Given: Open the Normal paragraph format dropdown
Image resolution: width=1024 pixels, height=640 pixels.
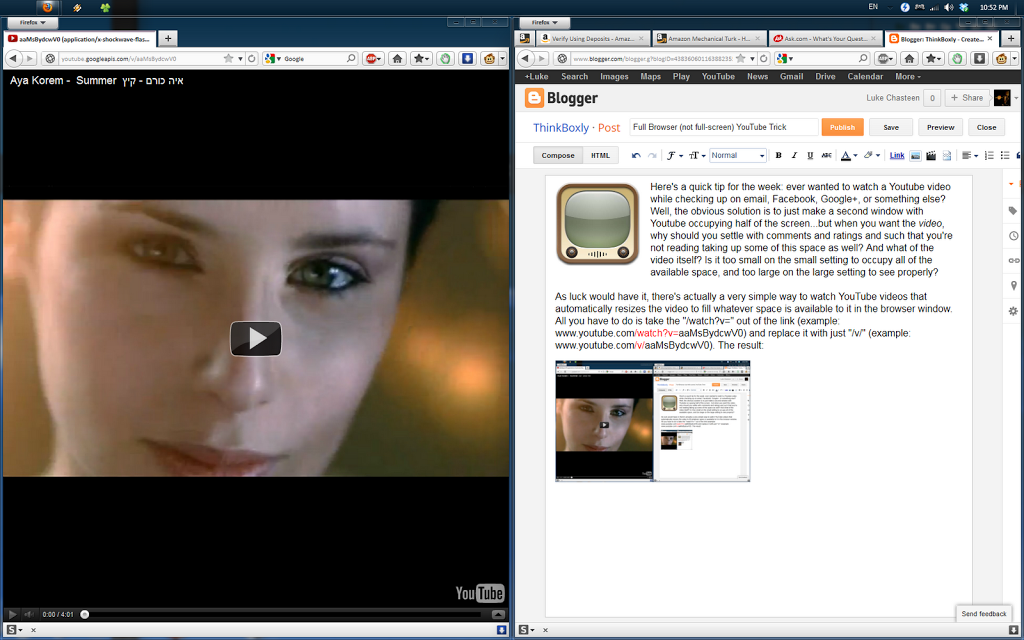Looking at the screenshot, I should pyautogui.click(x=737, y=155).
